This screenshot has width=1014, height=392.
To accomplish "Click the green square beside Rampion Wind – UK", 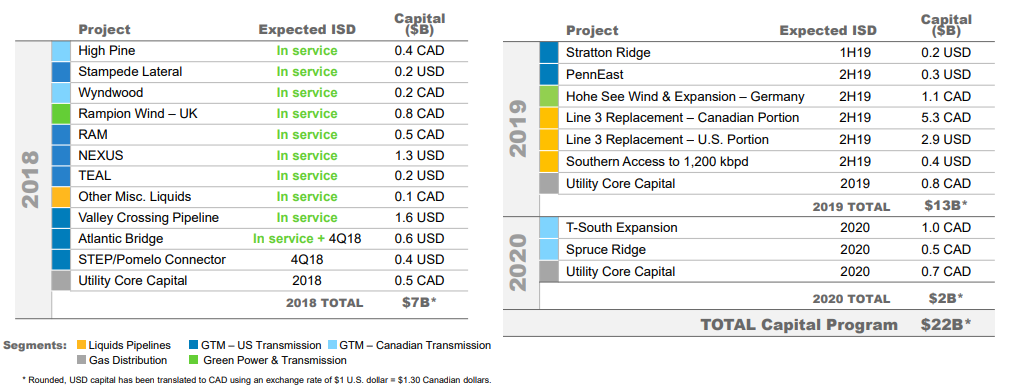I will [61, 114].
